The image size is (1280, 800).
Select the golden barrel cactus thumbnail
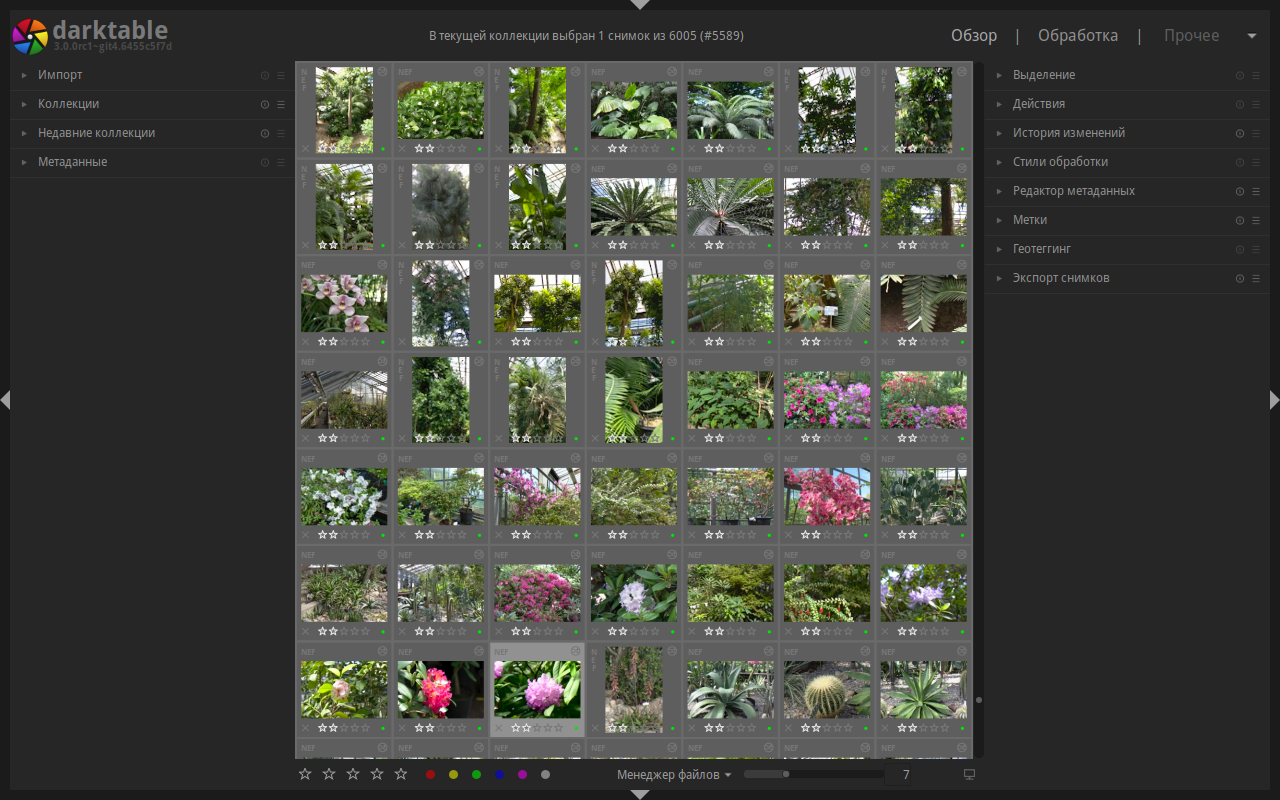826,689
